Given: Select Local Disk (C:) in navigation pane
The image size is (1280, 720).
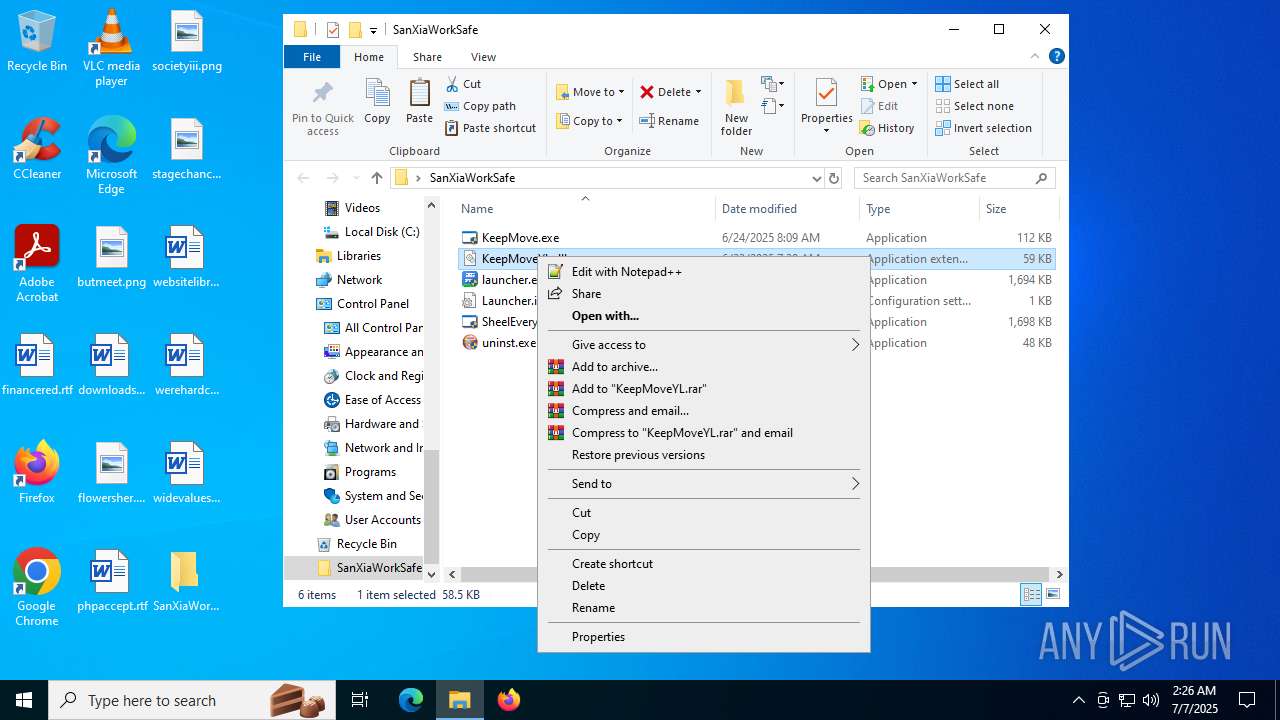Looking at the screenshot, I should (381, 232).
